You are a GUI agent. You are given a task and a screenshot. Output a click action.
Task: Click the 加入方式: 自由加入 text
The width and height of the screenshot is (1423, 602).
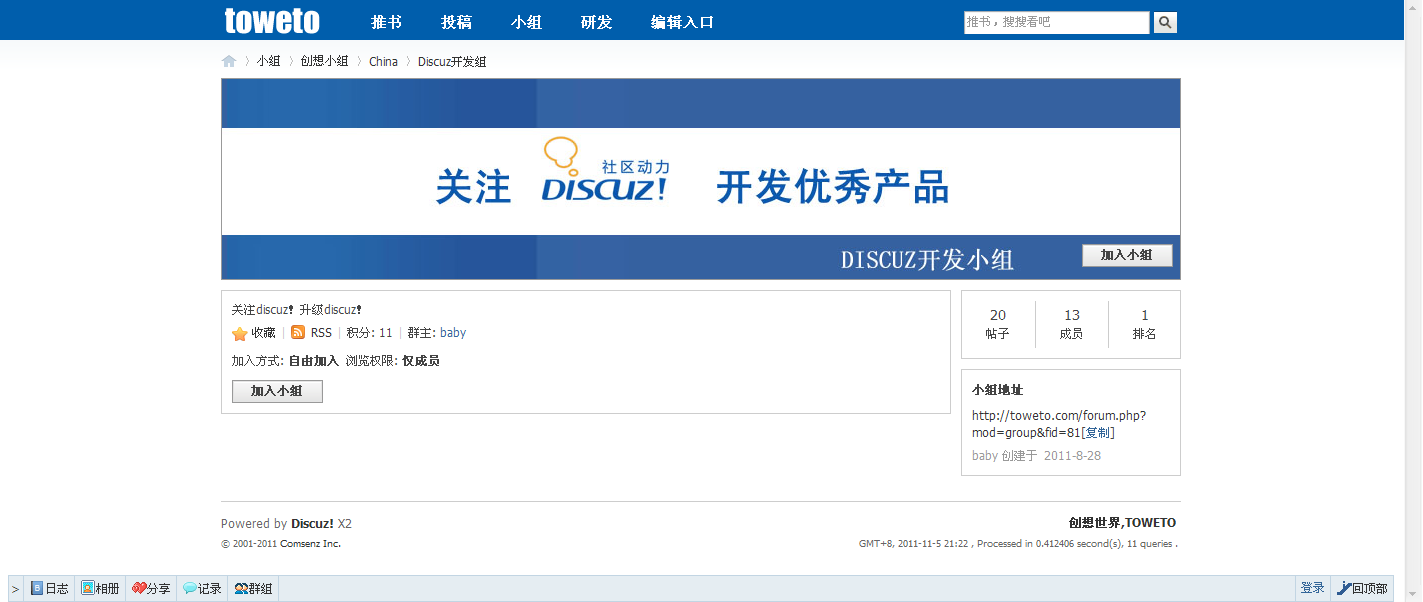(x=285, y=361)
